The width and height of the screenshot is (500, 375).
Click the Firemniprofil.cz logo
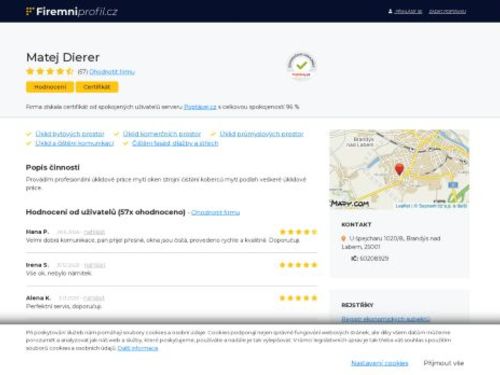point(72,11)
